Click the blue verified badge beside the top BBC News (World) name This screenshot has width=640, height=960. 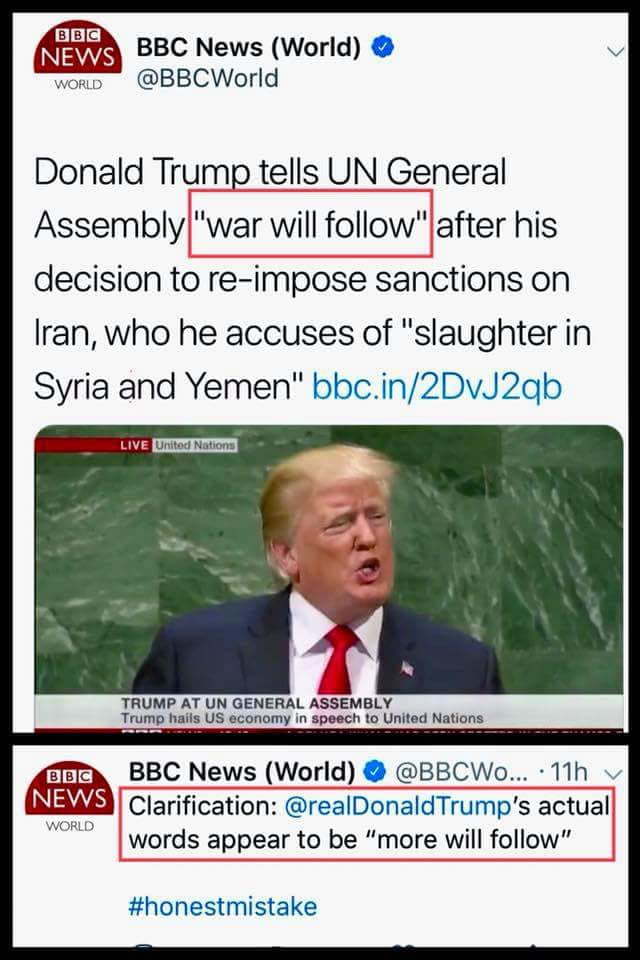[383, 47]
